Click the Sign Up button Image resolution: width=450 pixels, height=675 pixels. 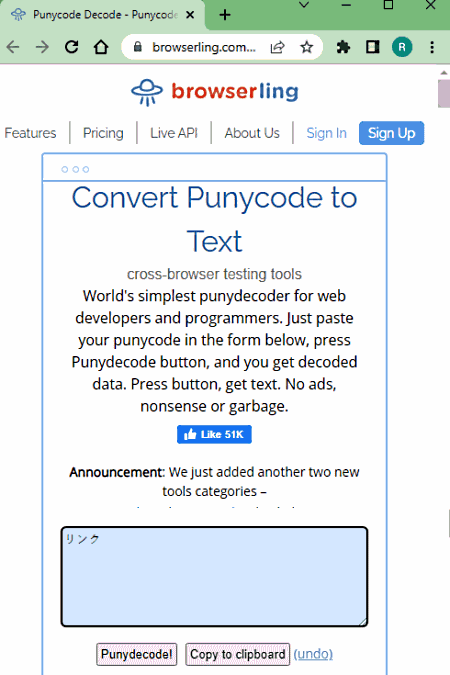[x=391, y=133]
